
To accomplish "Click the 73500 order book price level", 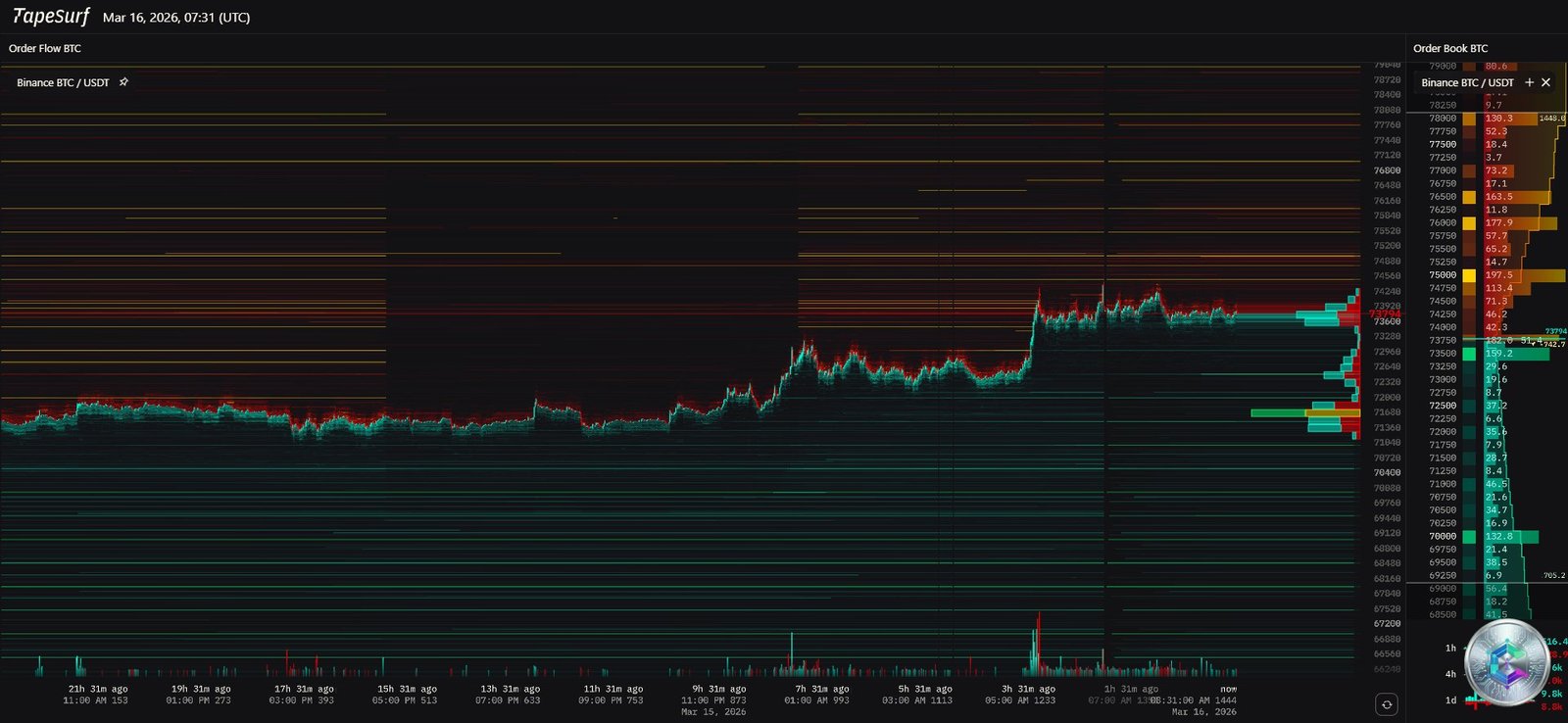I will tap(1443, 354).
